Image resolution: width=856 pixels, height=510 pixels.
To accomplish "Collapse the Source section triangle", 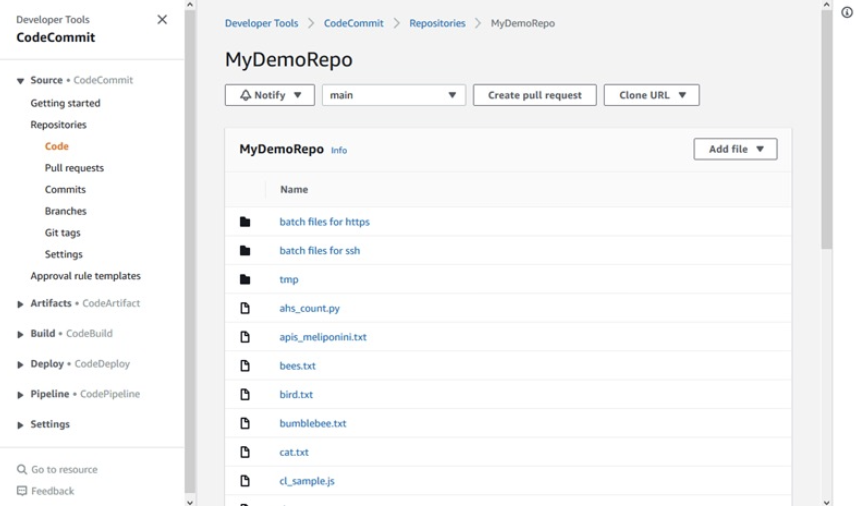I will [x=20, y=81].
